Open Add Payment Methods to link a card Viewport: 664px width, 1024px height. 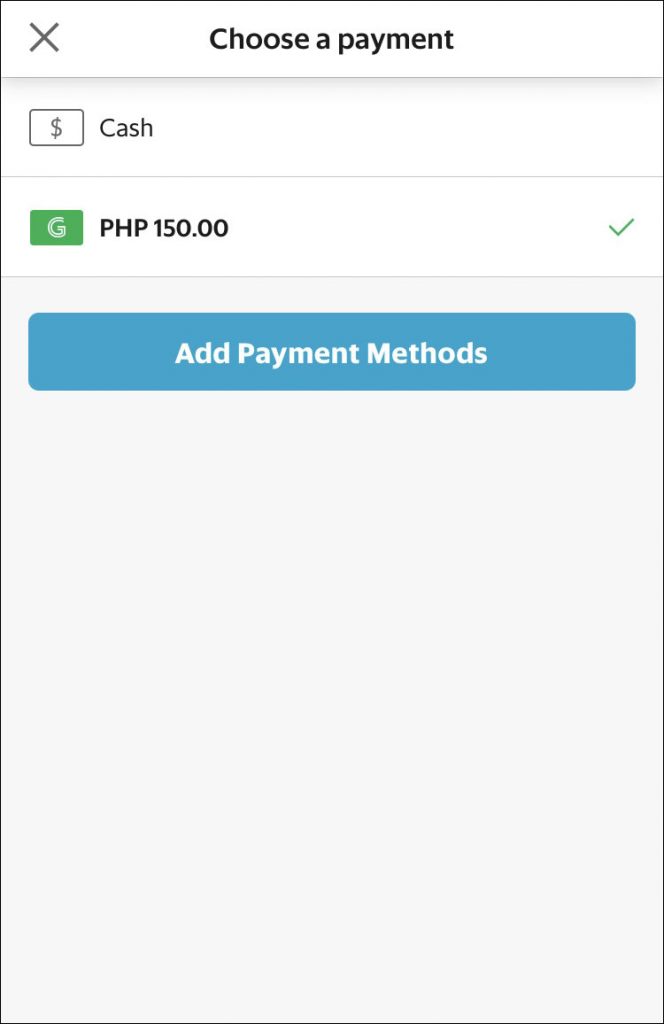(331, 352)
